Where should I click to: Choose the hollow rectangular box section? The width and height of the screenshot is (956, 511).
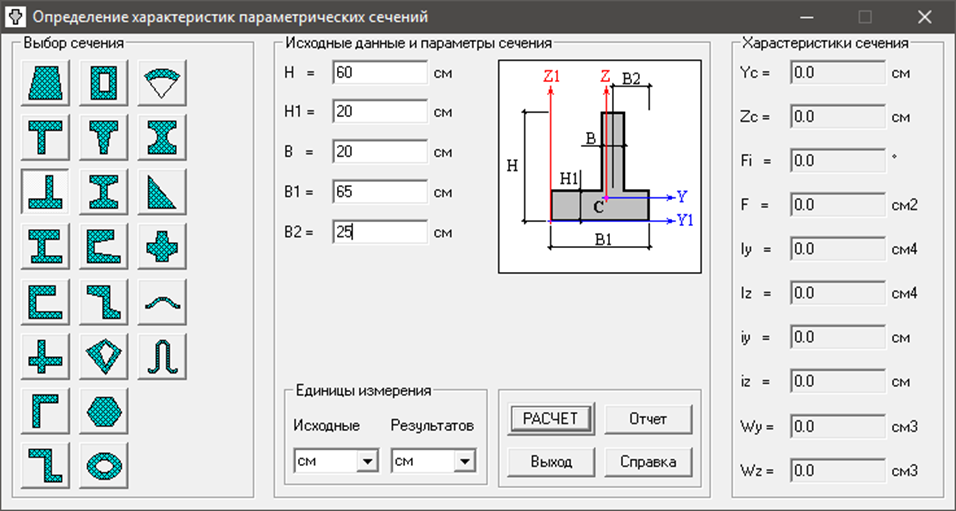[x=104, y=83]
